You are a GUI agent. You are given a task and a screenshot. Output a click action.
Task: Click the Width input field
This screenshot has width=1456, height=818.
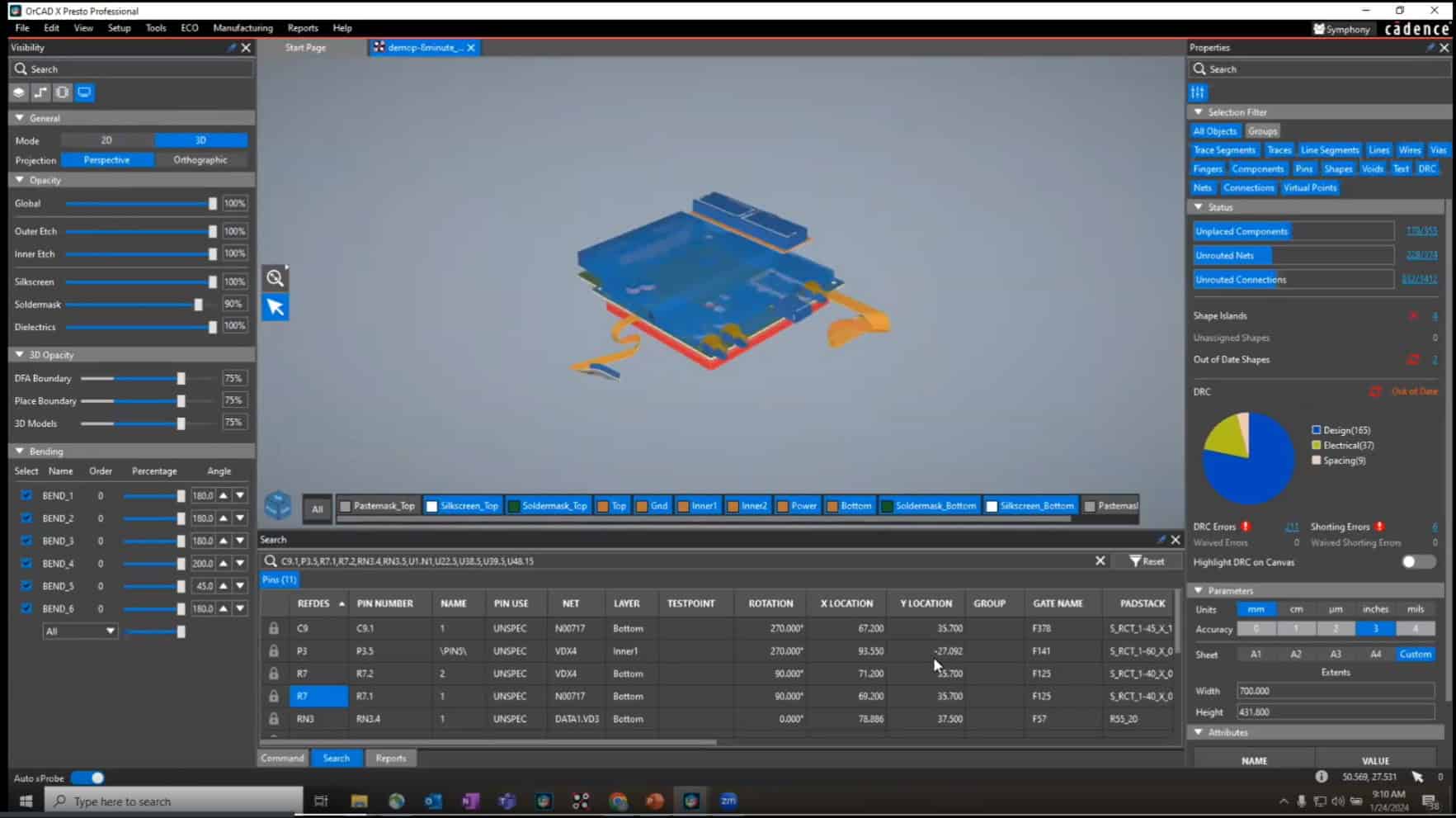[1335, 691]
